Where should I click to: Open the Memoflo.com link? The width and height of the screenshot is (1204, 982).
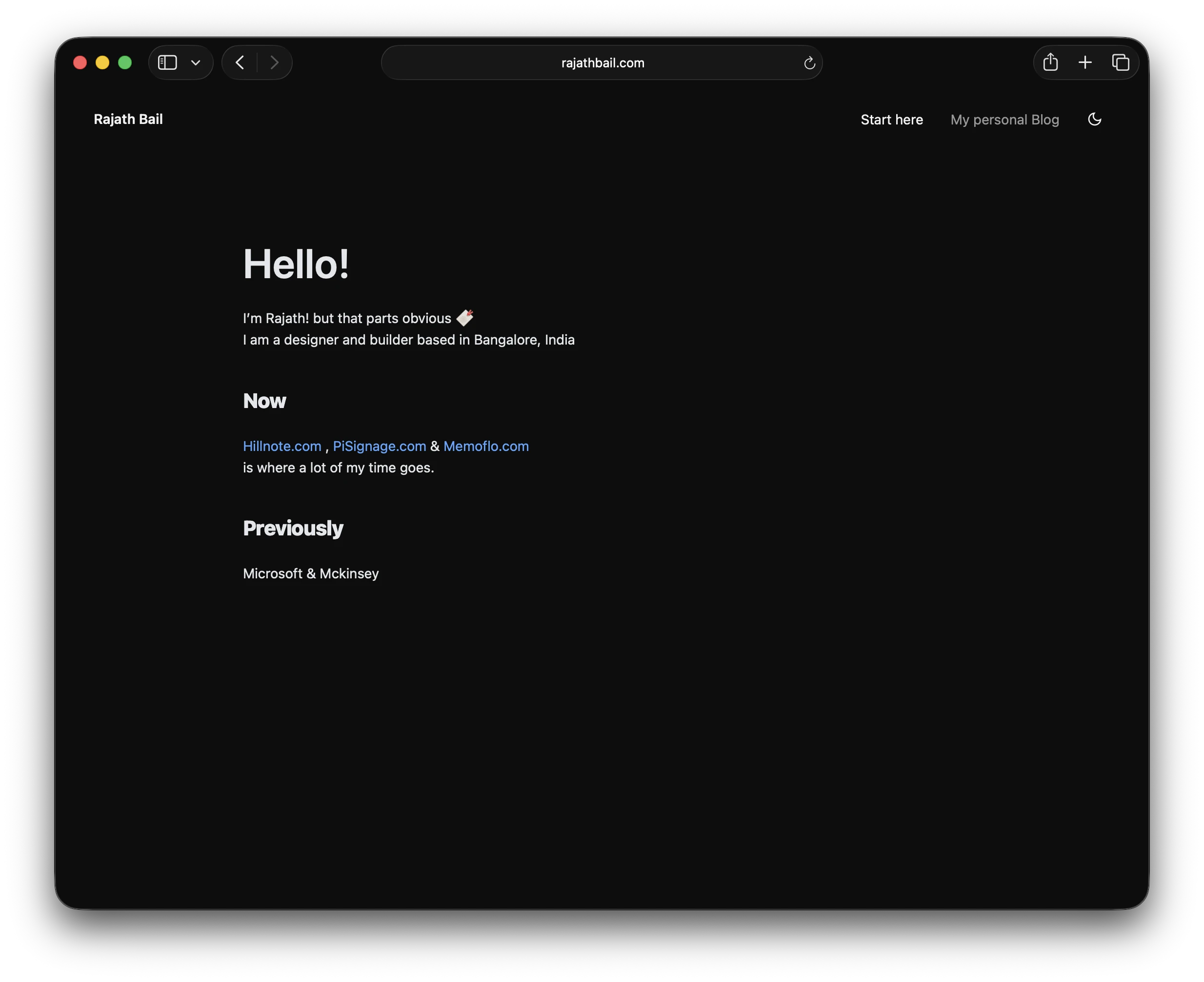click(486, 446)
